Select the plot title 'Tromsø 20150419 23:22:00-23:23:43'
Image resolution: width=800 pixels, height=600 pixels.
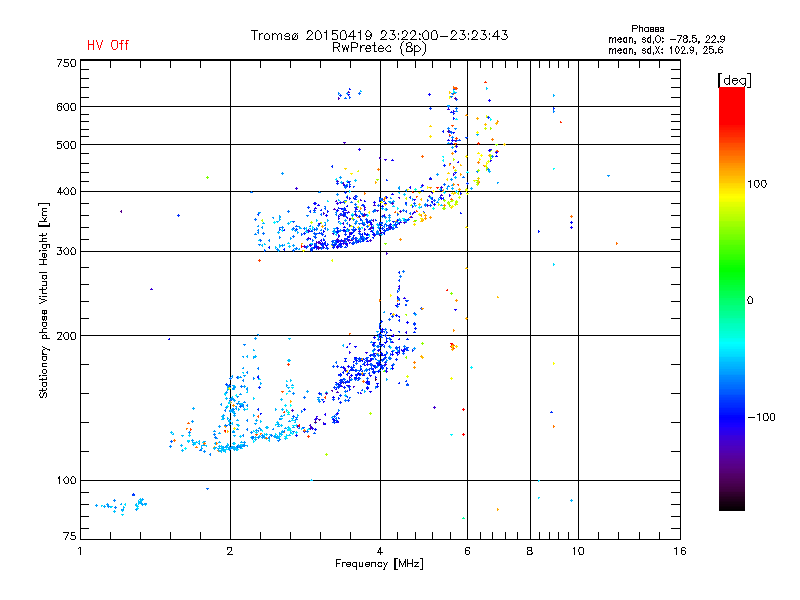(379, 35)
